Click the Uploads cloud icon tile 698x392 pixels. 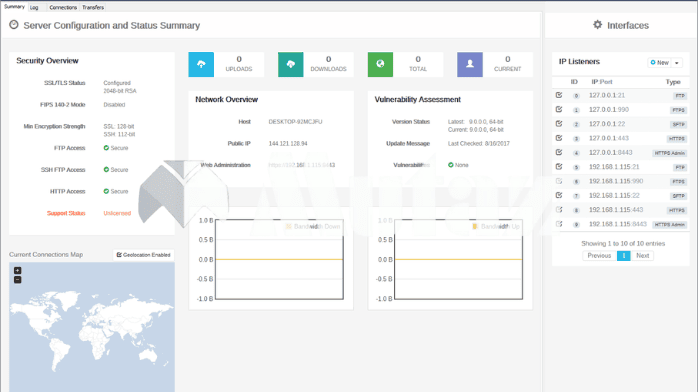201,65
